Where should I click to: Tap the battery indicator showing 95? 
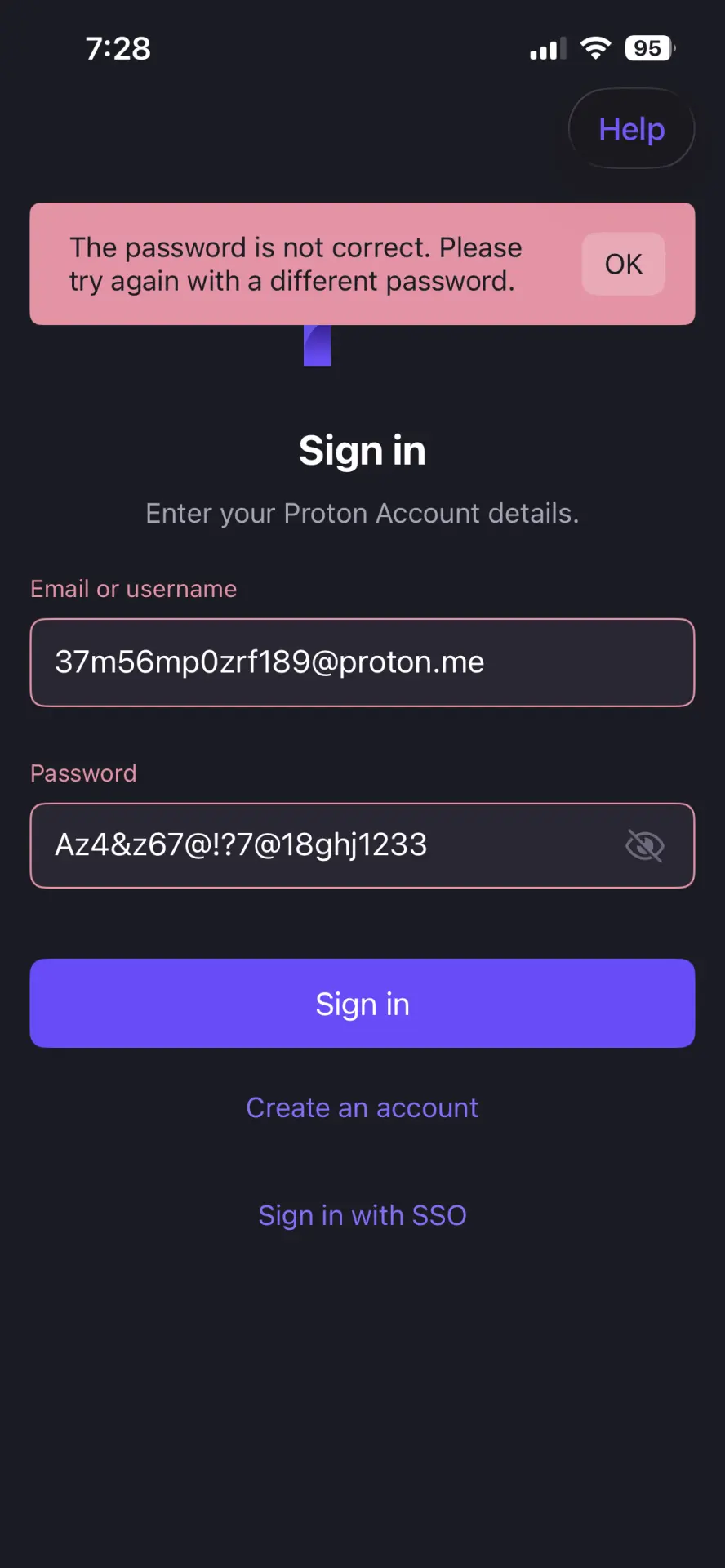[650, 48]
